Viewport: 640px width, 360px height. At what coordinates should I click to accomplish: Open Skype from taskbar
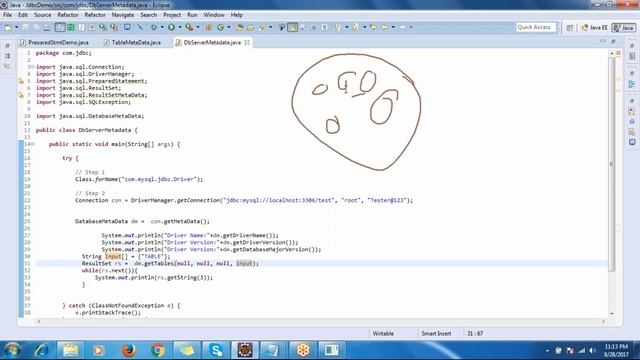pyautogui.click(x=216, y=350)
